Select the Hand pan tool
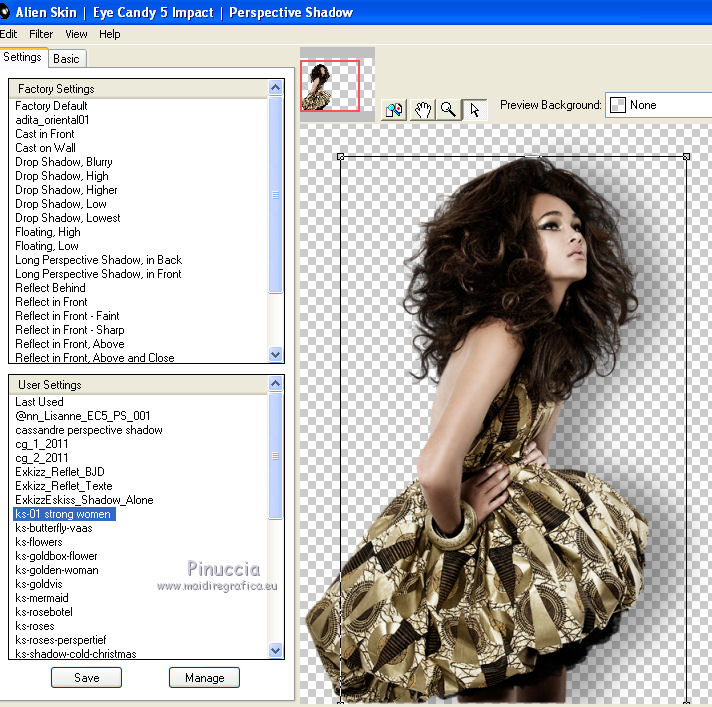 (x=422, y=110)
